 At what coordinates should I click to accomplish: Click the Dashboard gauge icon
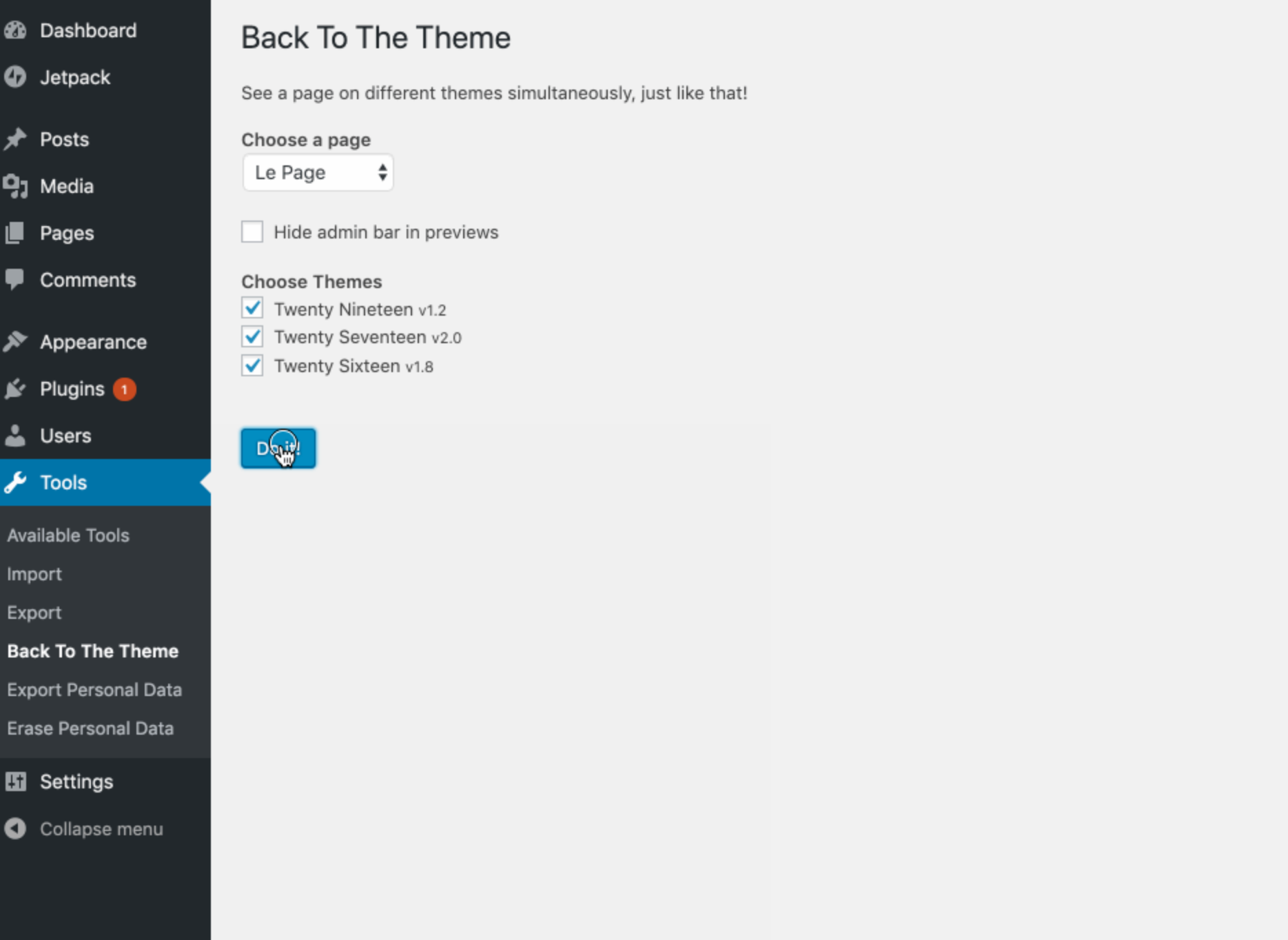coord(15,30)
